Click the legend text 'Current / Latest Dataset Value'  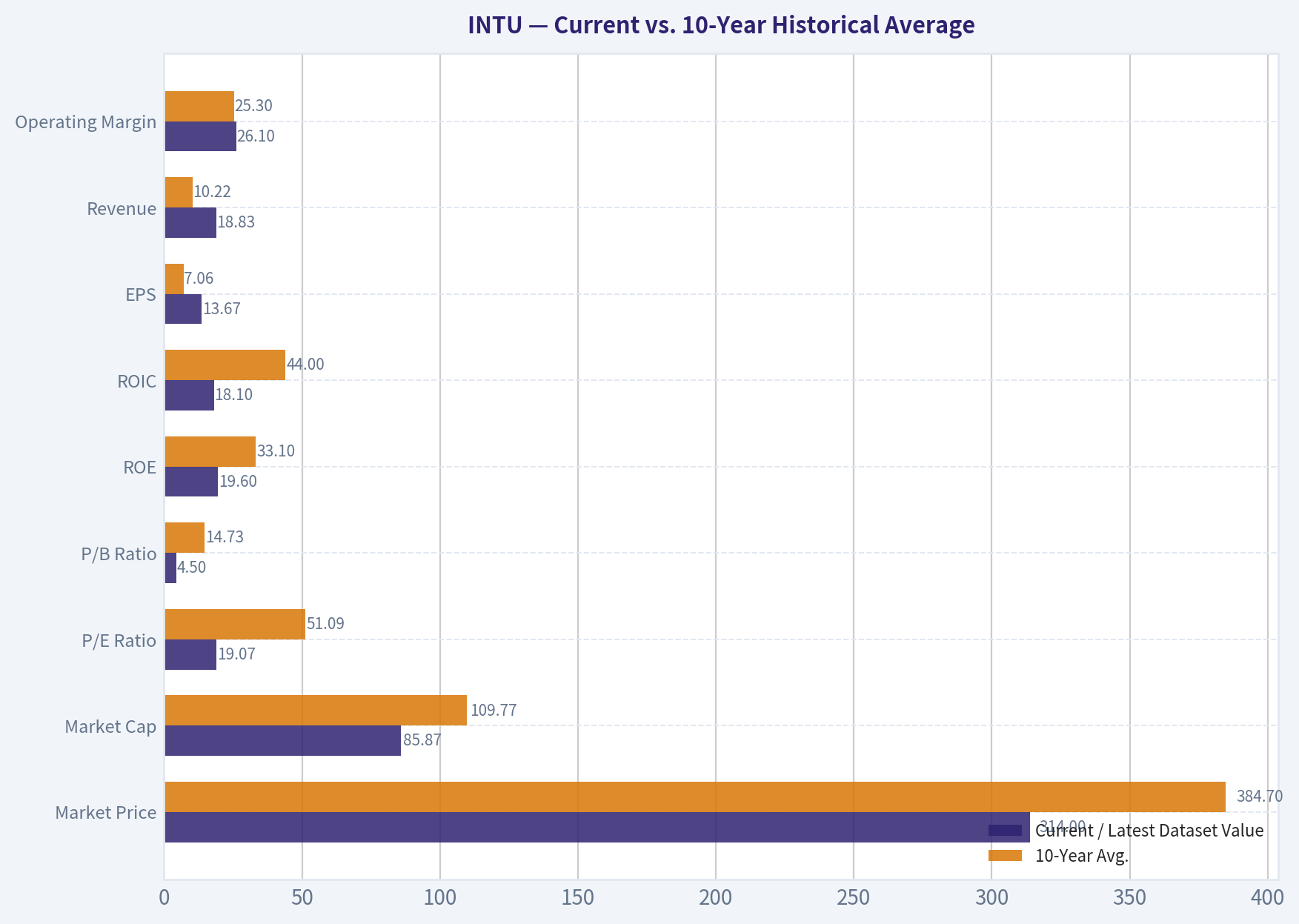[1149, 831]
